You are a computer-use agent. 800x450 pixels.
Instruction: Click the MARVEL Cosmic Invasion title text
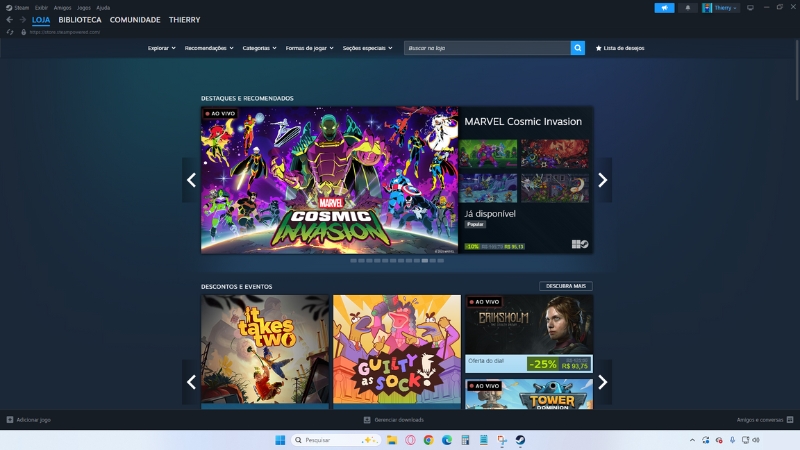coord(523,121)
